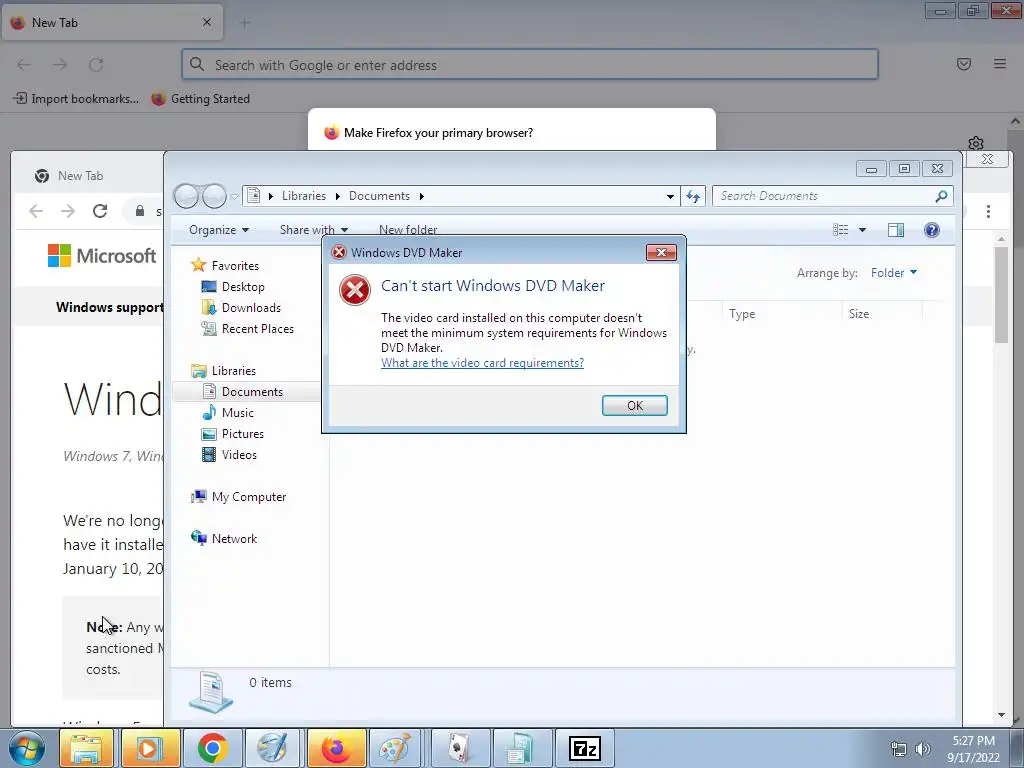Open the Chrome three-dot menu
This screenshot has height=768, width=1024.
988,211
